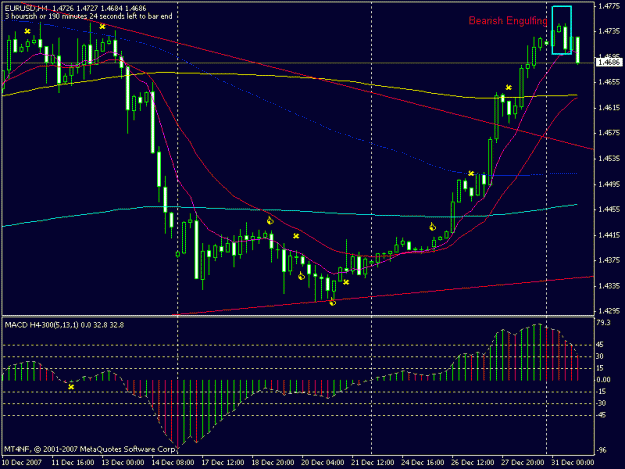Click the 1.4495 price axis label
This screenshot has height=469, width=625.
tap(609, 184)
